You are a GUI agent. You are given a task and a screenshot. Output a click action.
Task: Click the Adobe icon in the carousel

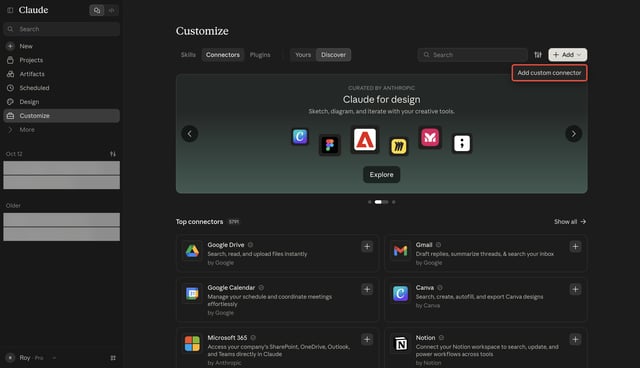pyautogui.click(x=364, y=140)
